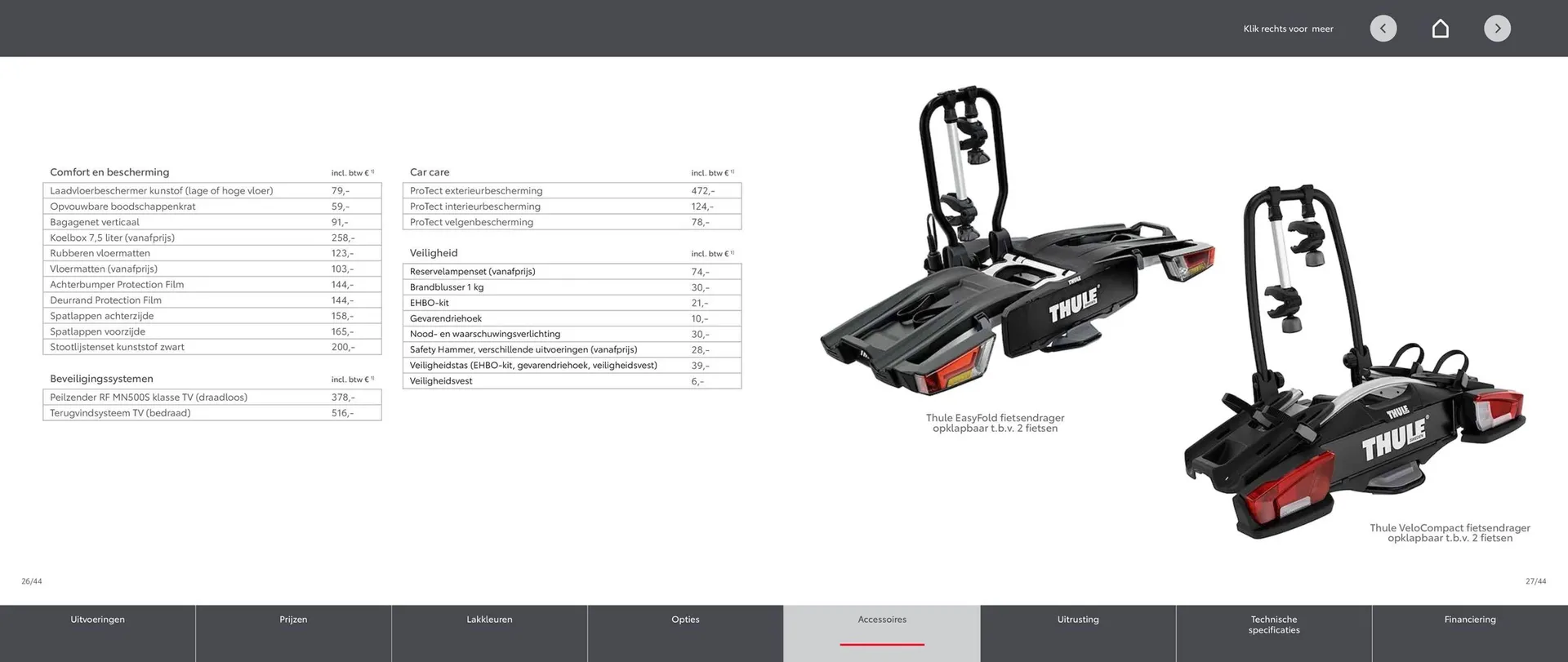Click the Veiligheidsvest row
Image resolution: width=1568 pixels, height=662 pixels.
572,381
